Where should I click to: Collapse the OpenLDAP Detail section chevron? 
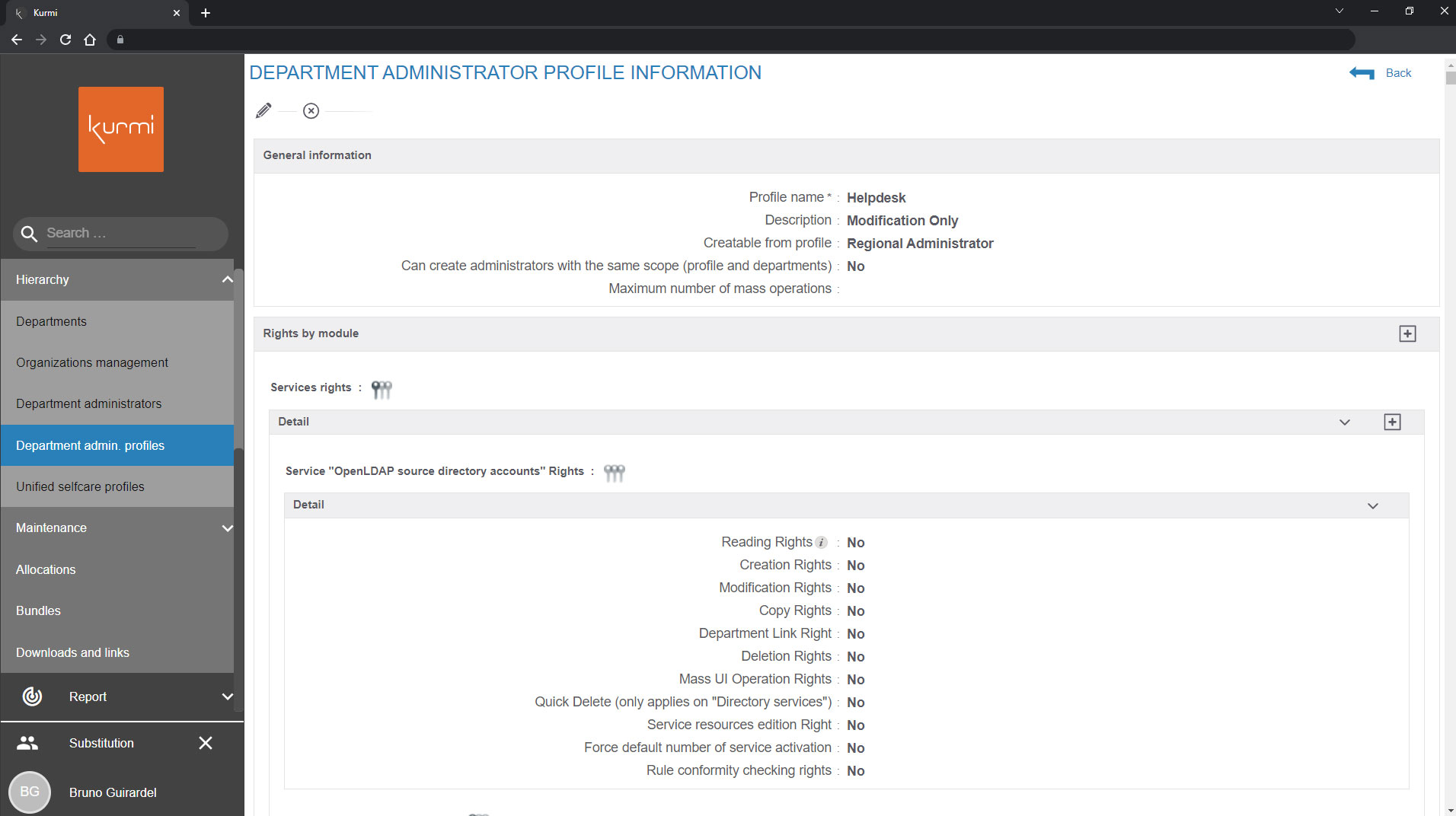click(1373, 506)
